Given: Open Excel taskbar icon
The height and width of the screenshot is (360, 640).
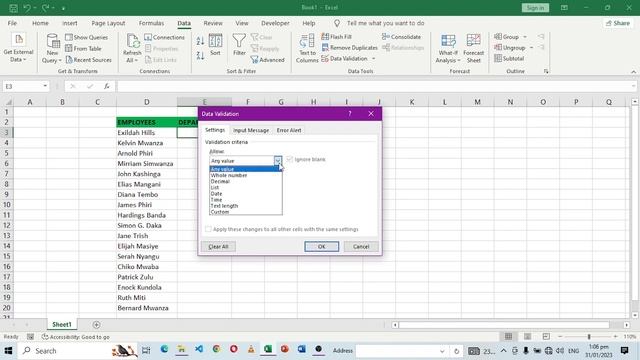Looking at the screenshot, I should coord(268,350).
